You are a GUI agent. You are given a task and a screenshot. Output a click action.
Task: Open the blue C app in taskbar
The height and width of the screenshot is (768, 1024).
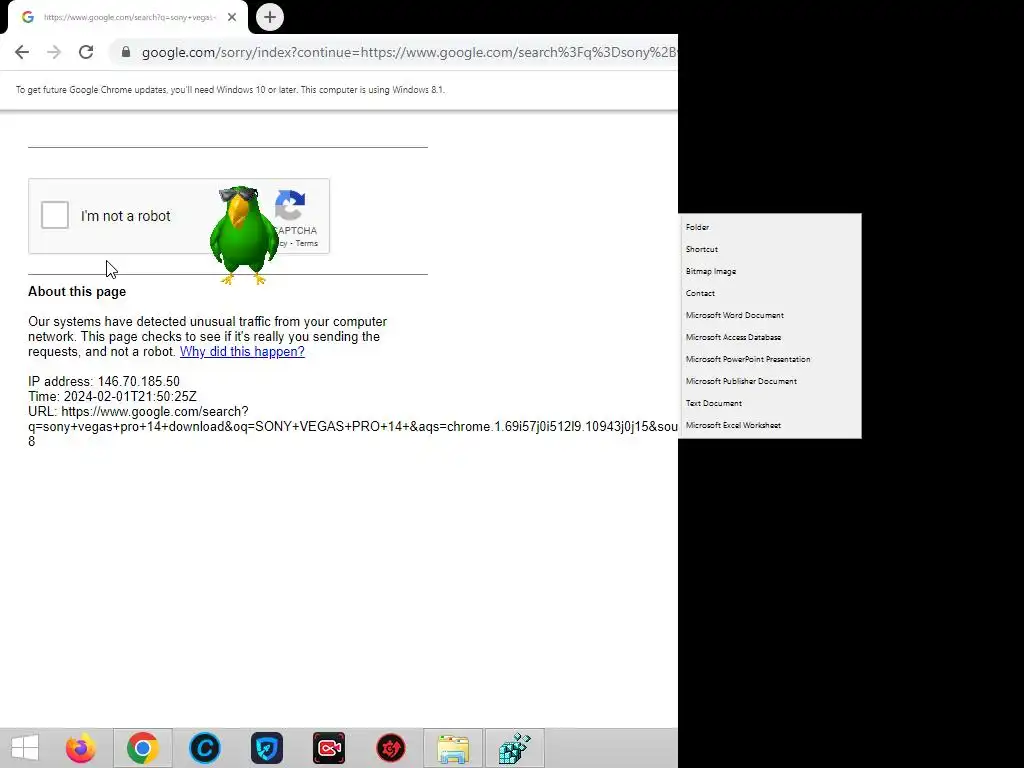pyautogui.click(x=205, y=748)
